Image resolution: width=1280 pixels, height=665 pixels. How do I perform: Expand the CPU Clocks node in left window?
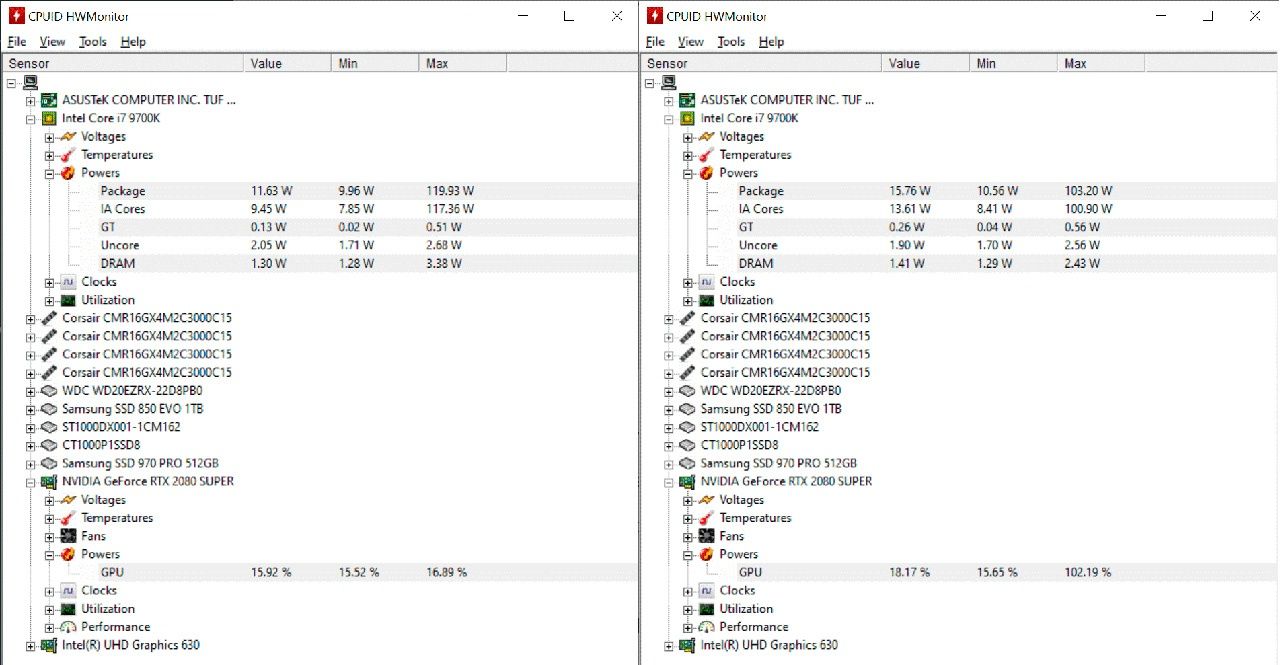[x=49, y=282]
